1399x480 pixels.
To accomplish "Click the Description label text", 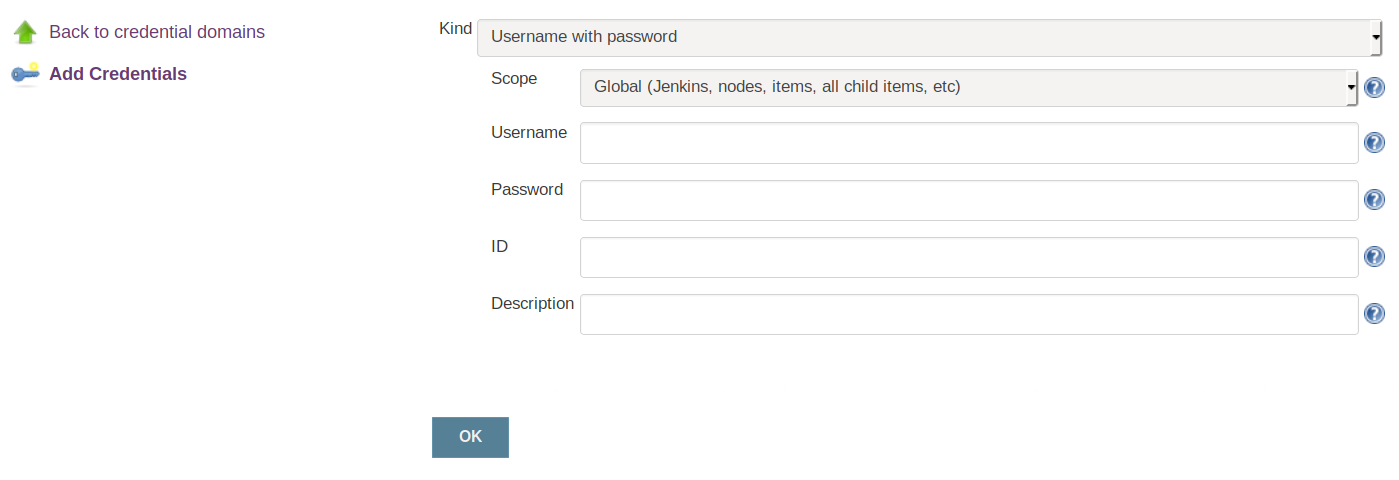I will [x=532, y=303].
